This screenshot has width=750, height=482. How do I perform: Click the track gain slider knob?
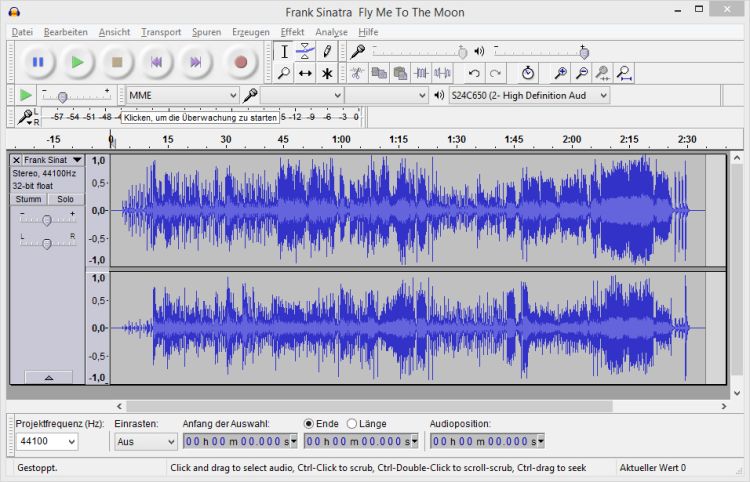pyautogui.click(x=46, y=218)
